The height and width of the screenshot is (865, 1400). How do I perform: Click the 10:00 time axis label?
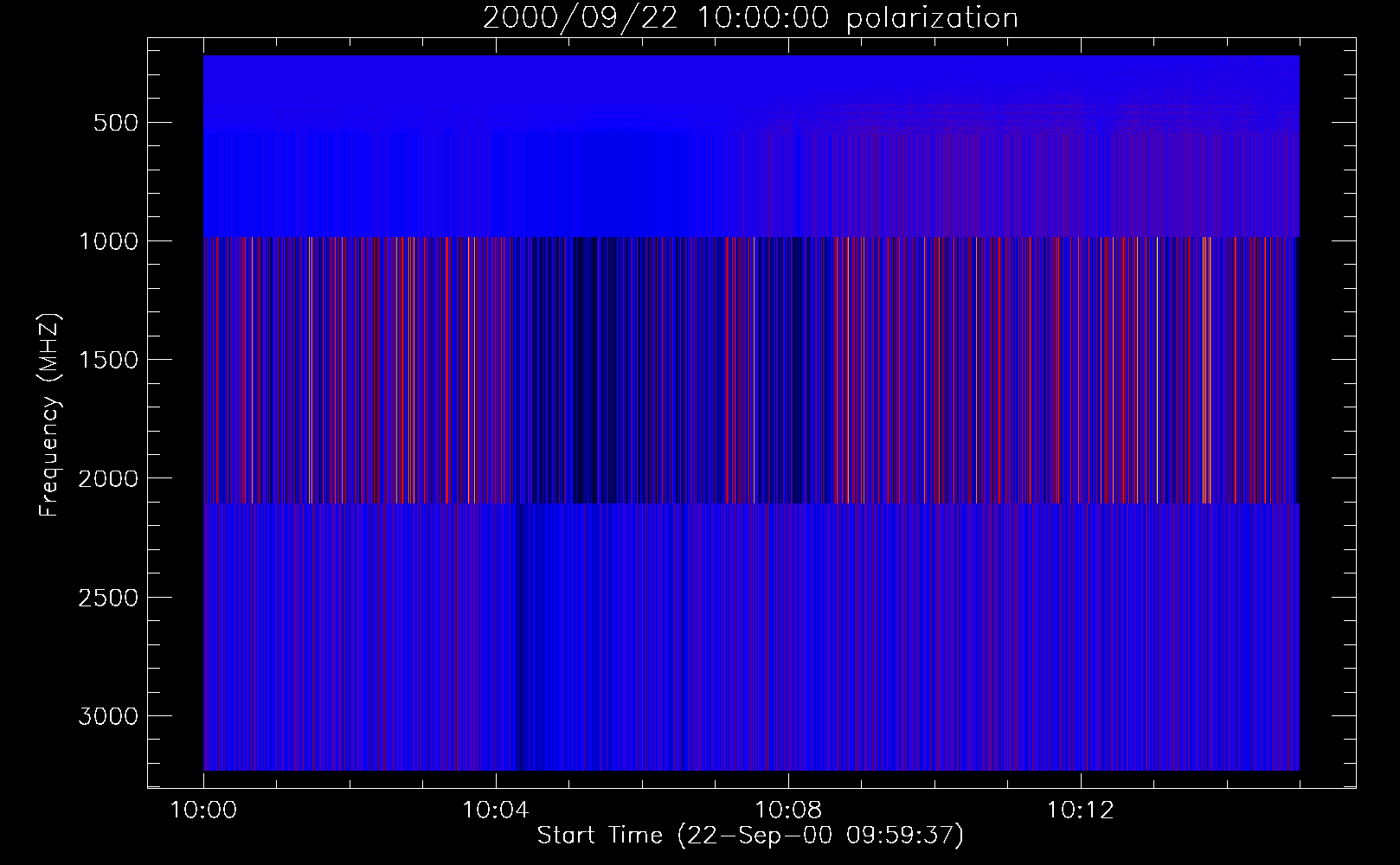[x=203, y=811]
